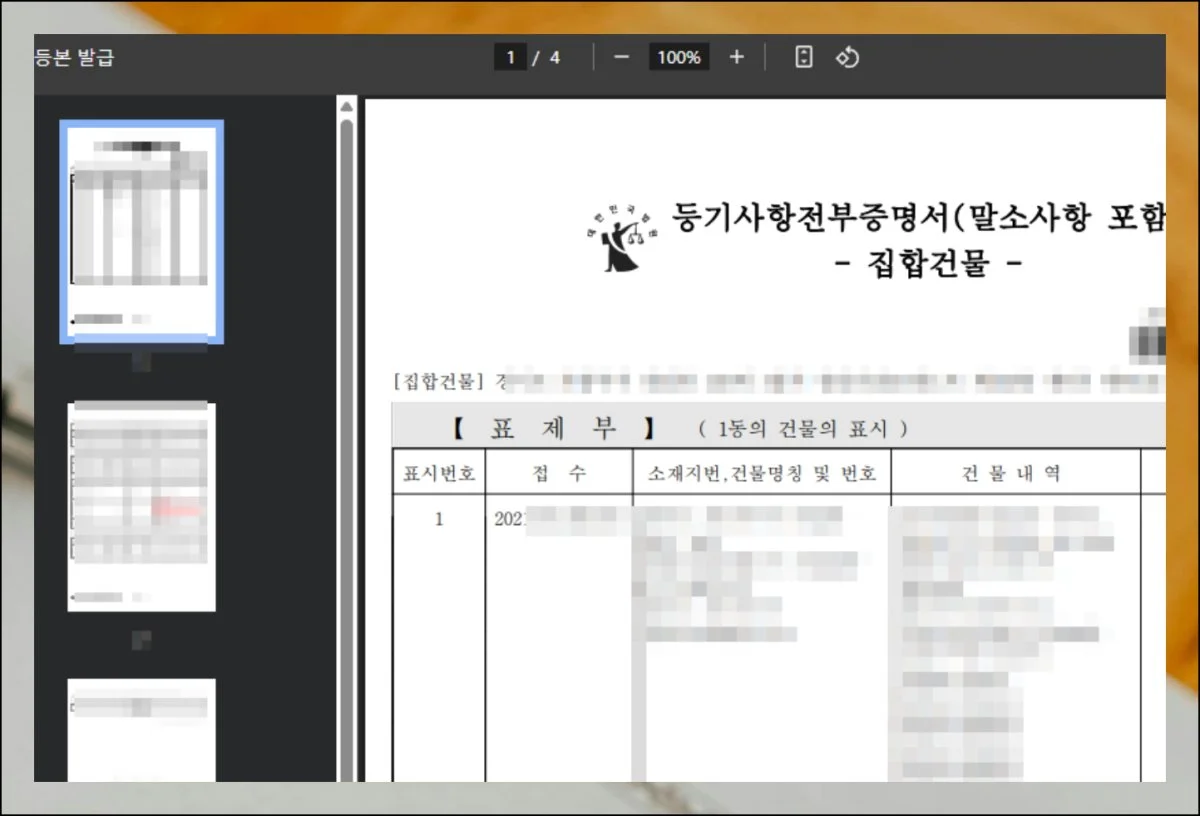
Task: Select the page 1 thumbnail
Action: (x=141, y=230)
